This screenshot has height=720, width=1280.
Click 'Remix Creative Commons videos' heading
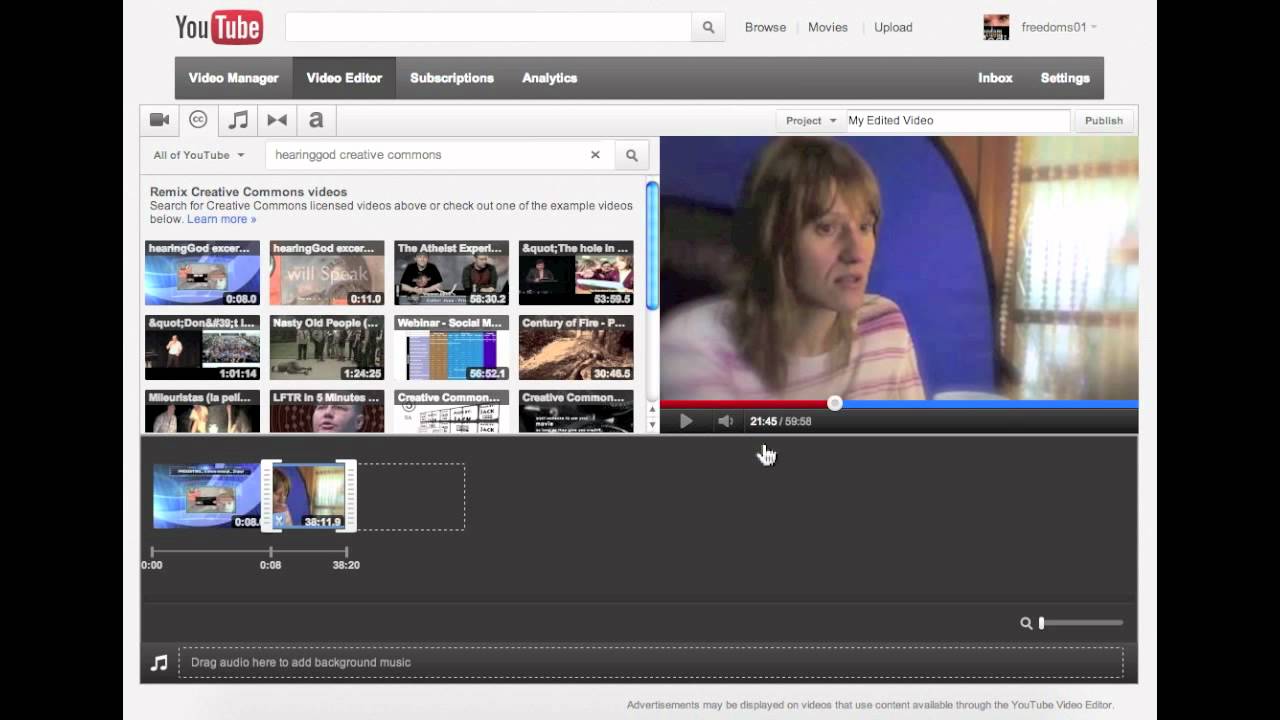[x=248, y=192]
